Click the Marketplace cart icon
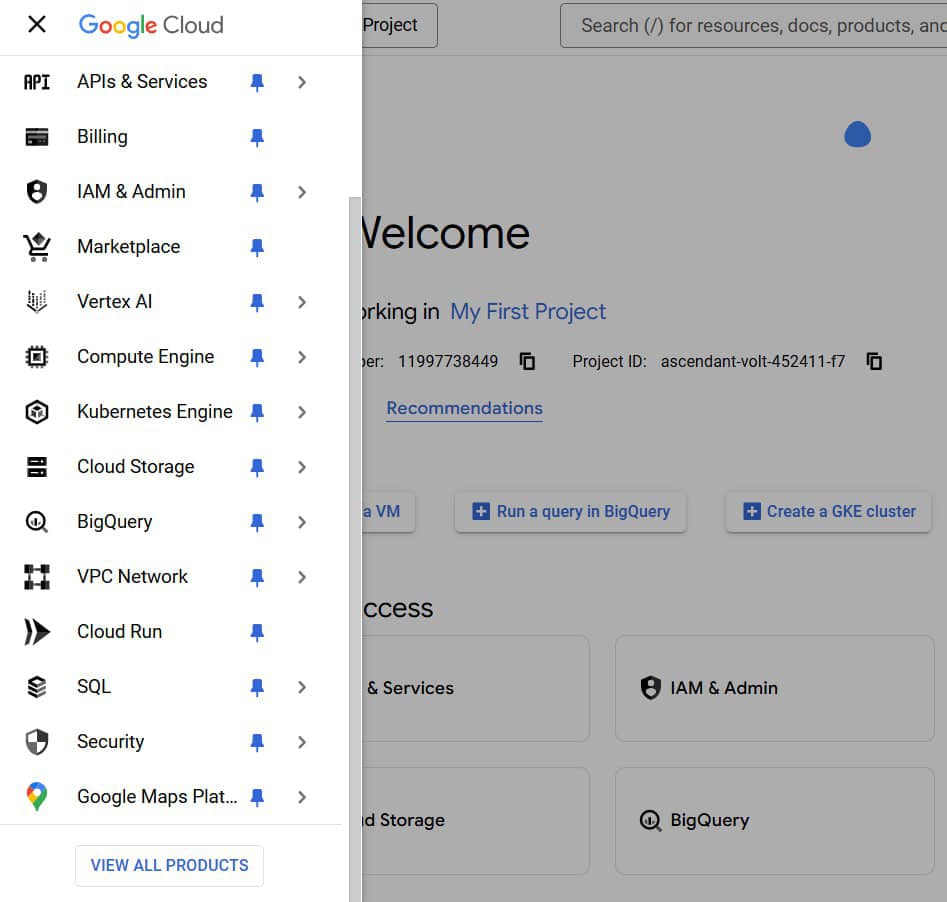947x902 pixels. (x=37, y=246)
